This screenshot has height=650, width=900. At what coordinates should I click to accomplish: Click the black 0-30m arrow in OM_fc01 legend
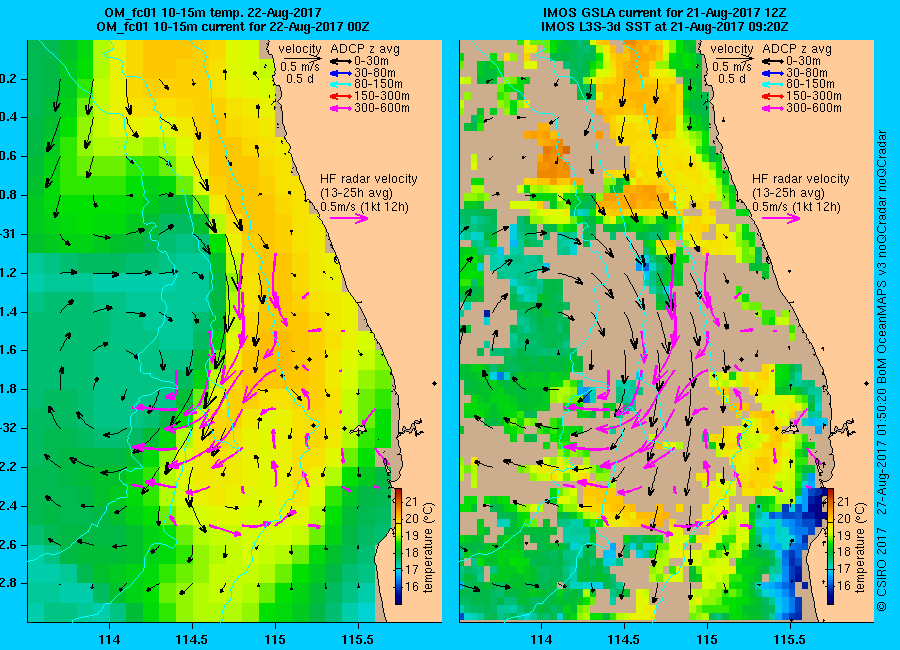point(340,61)
